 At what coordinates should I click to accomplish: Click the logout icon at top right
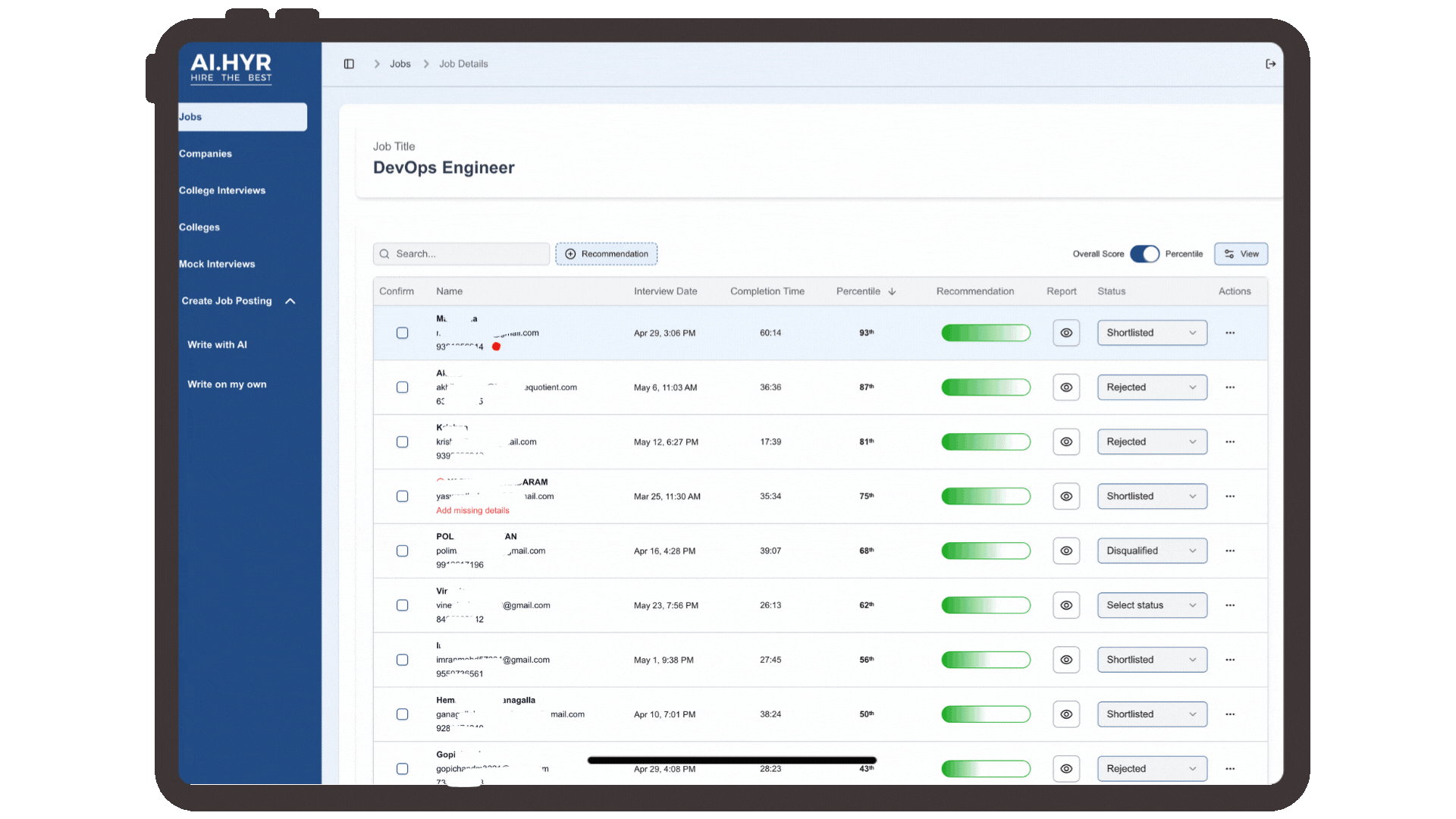(1271, 64)
